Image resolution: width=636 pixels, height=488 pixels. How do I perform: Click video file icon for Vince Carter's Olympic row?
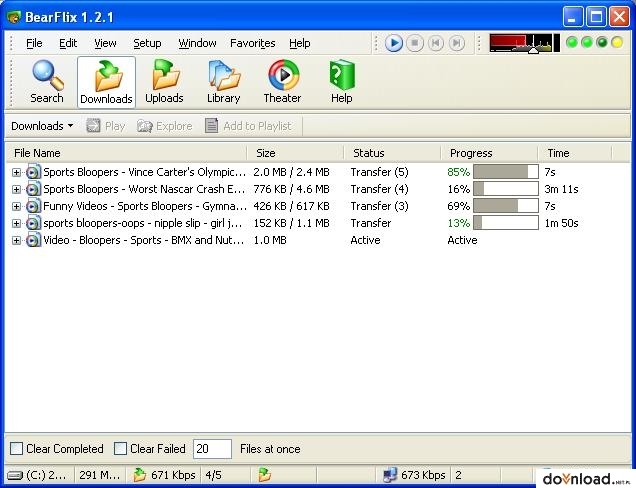tap(33, 172)
